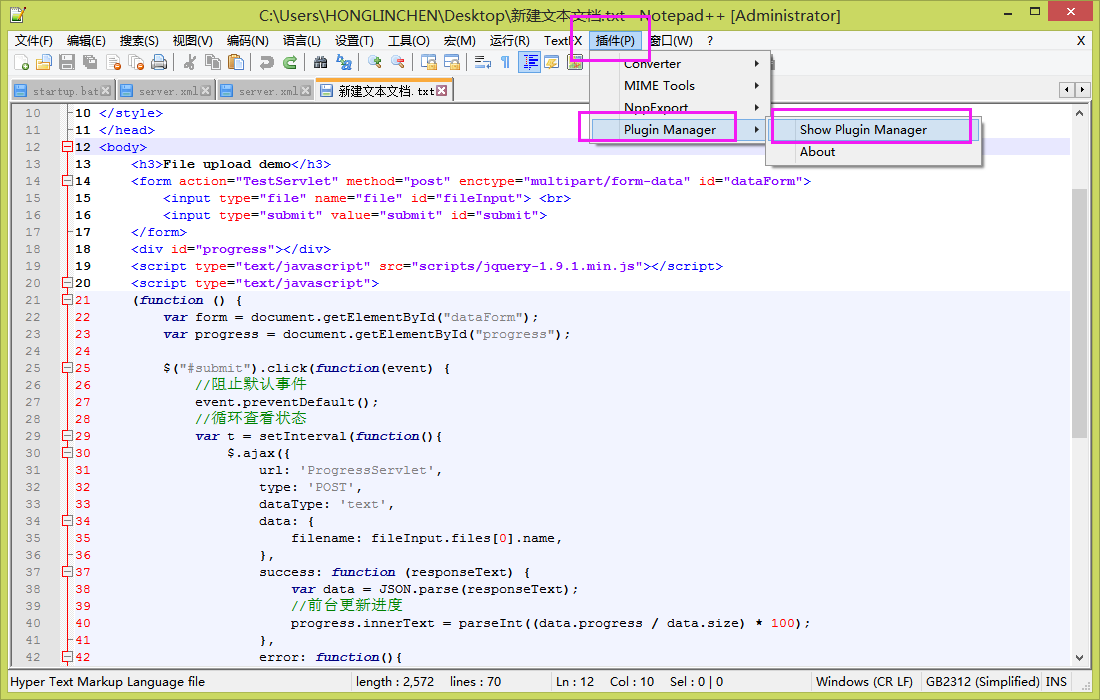1100x700 pixels.
Task: Expand the Converter submenu entry
Action: (x=680, y=64)
